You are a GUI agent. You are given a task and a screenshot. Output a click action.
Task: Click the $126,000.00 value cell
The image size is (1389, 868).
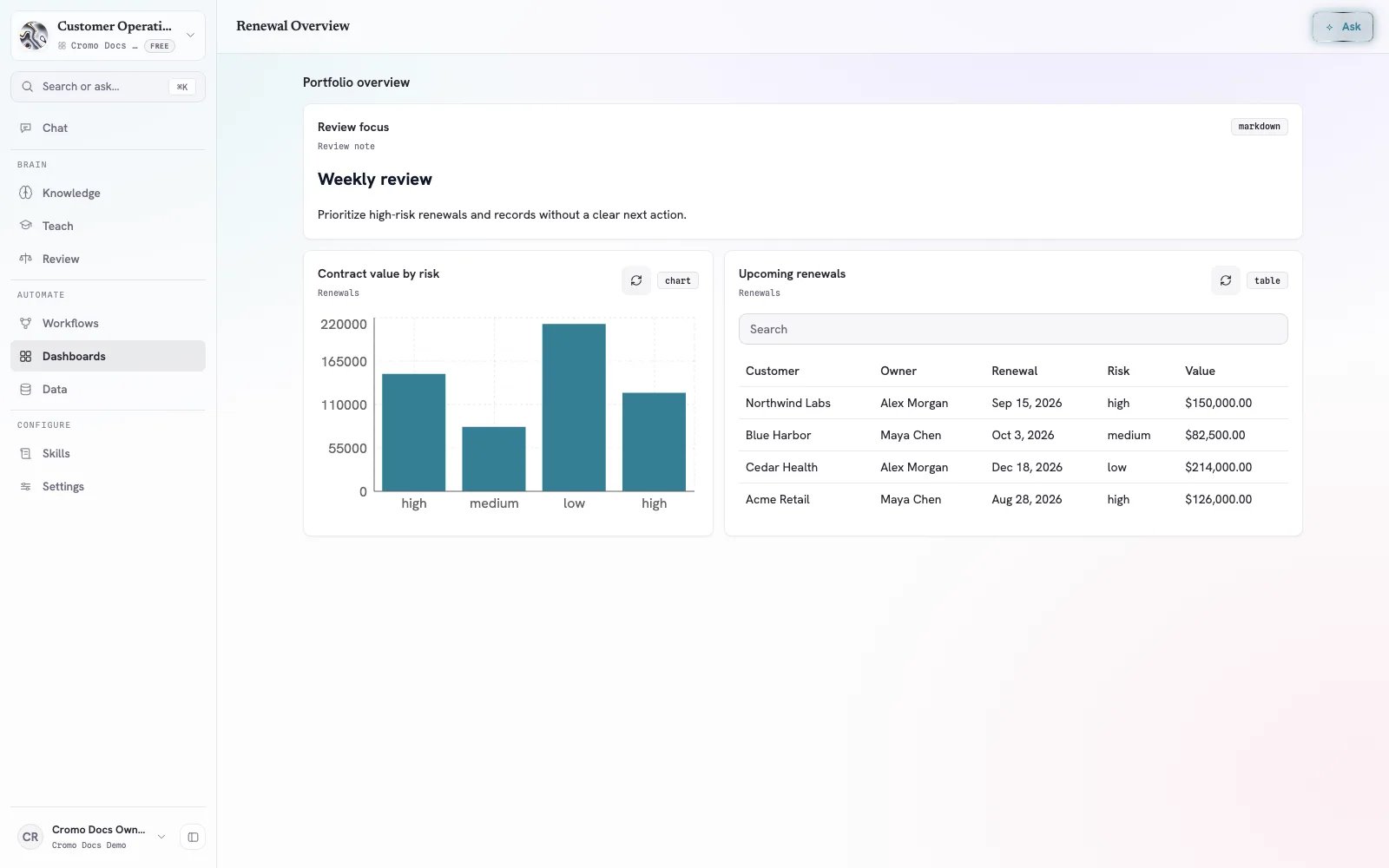click(1219, 499)
